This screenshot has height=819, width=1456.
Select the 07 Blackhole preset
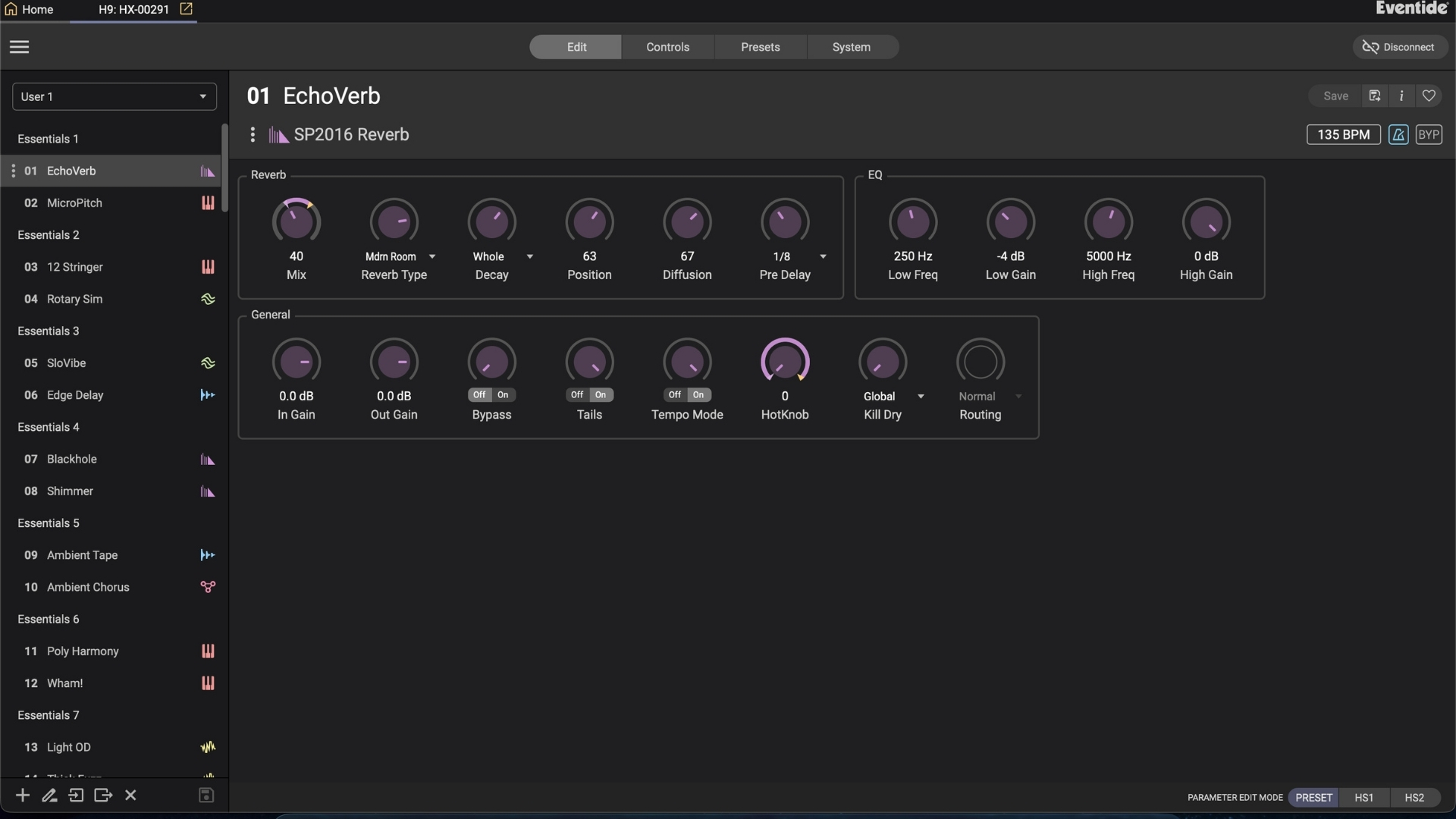111,459
